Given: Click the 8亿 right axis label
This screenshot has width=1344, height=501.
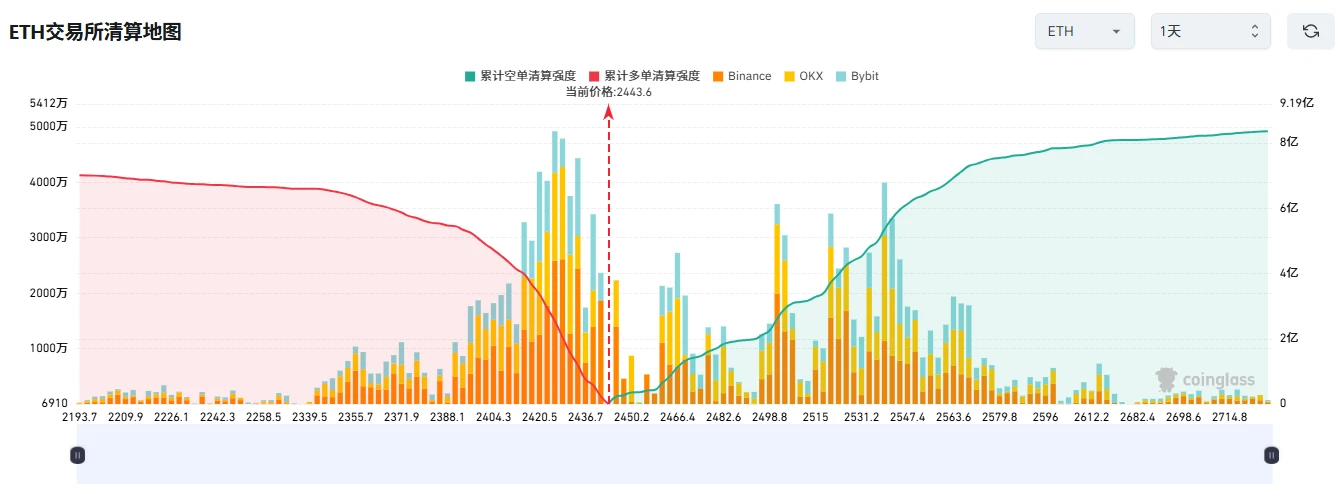Looking at the screenshot, I should [x=1288, y=143].
